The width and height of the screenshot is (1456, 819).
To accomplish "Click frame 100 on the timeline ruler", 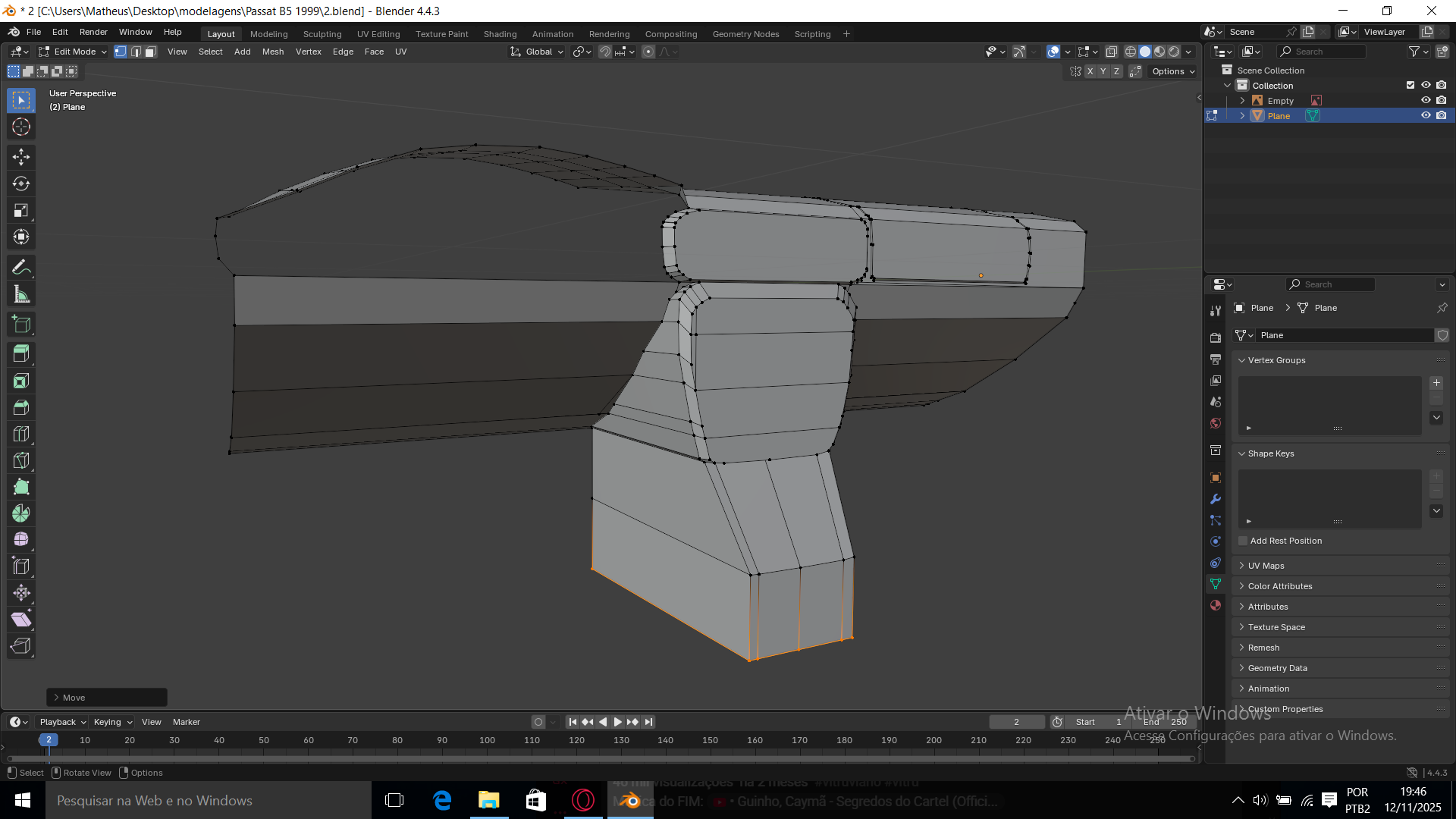I will 487,740.
